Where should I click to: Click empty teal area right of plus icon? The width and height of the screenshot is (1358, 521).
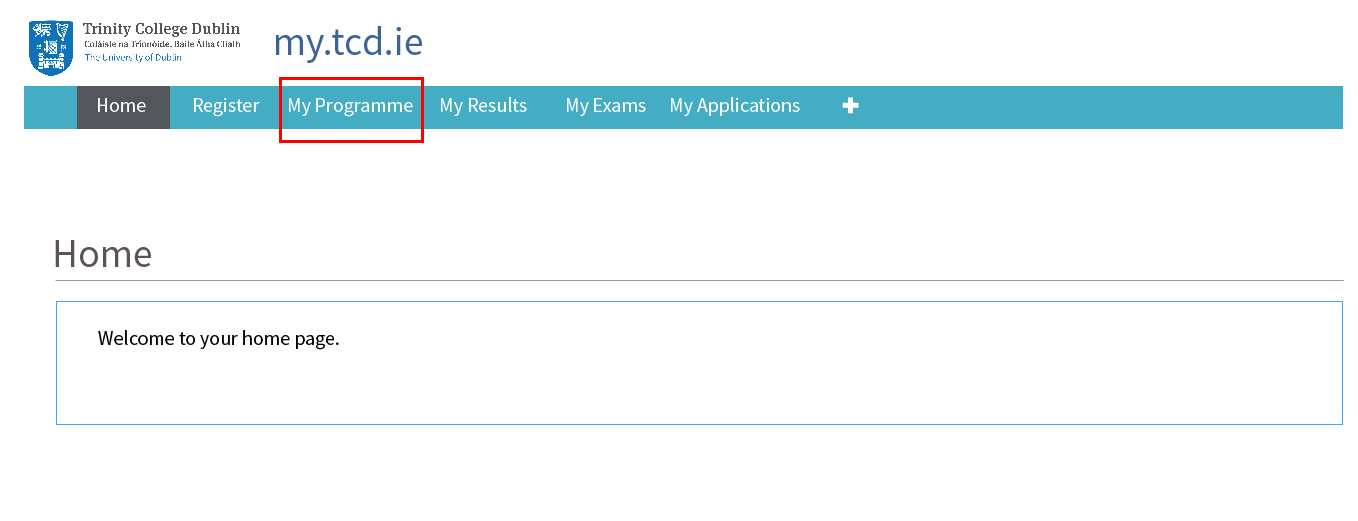[1100, 107]
